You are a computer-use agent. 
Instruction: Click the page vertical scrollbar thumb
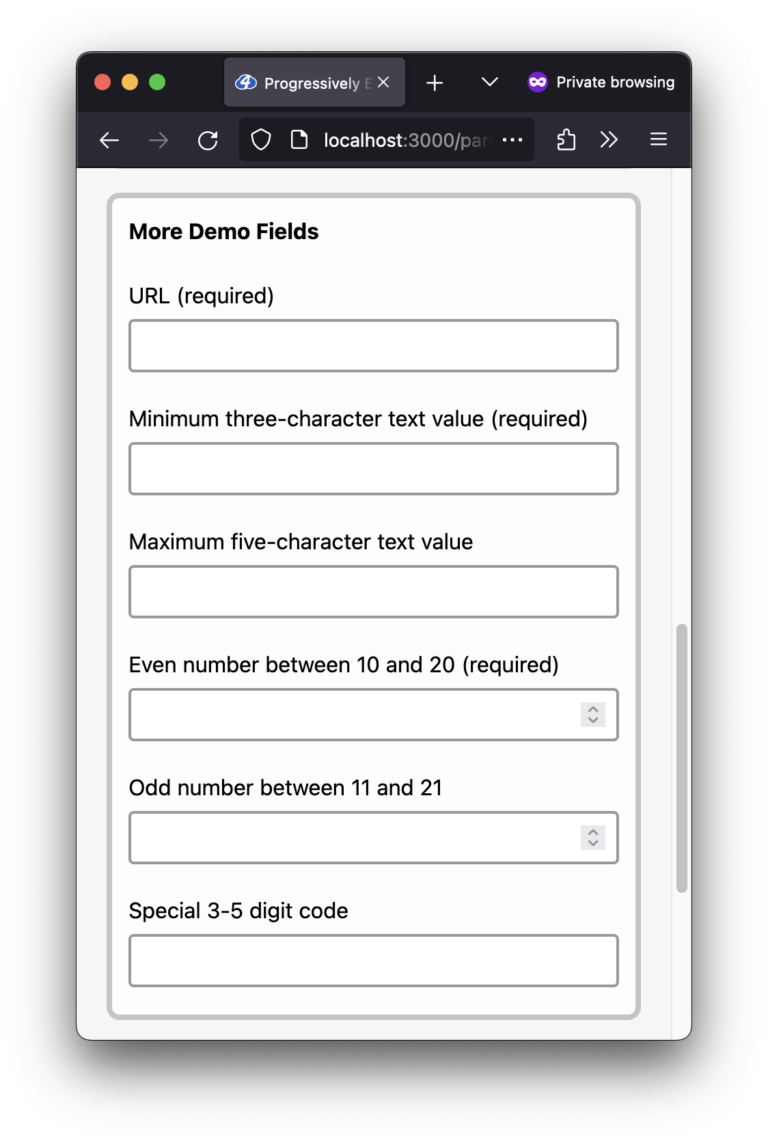681,758
